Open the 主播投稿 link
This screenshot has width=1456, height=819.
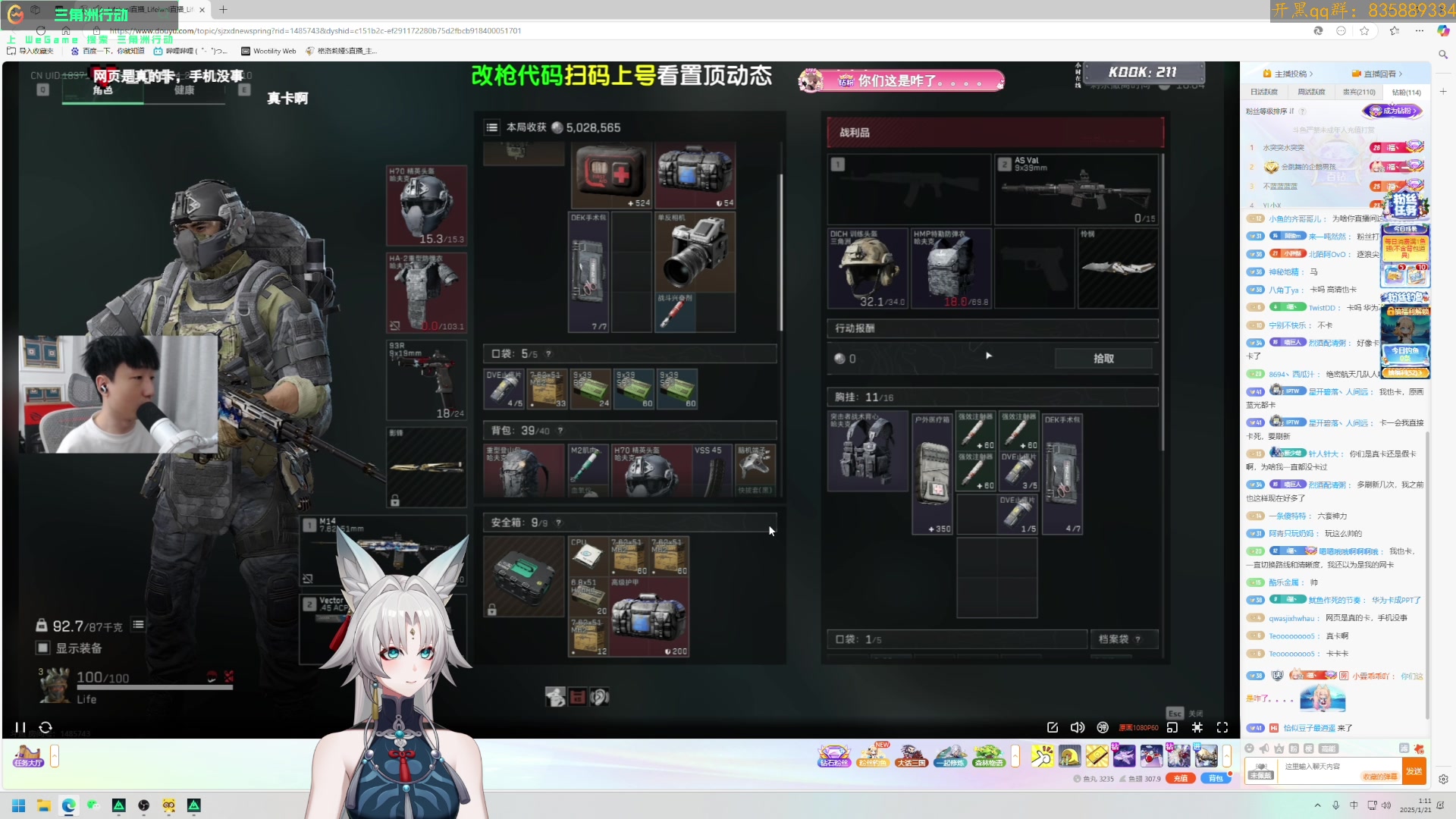pos(1288,74)
